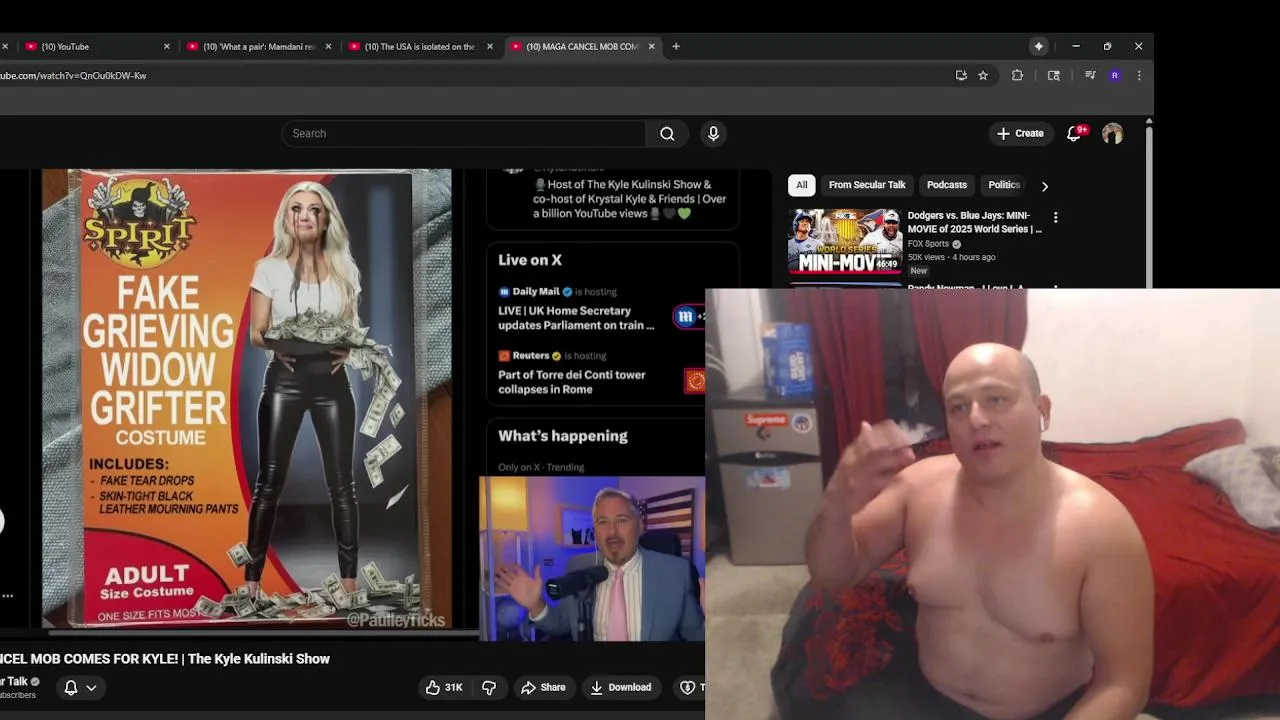This screenshot has height=720, width=1280.
Task: Open Chrome side panel icon
Action: (1053, 75)
